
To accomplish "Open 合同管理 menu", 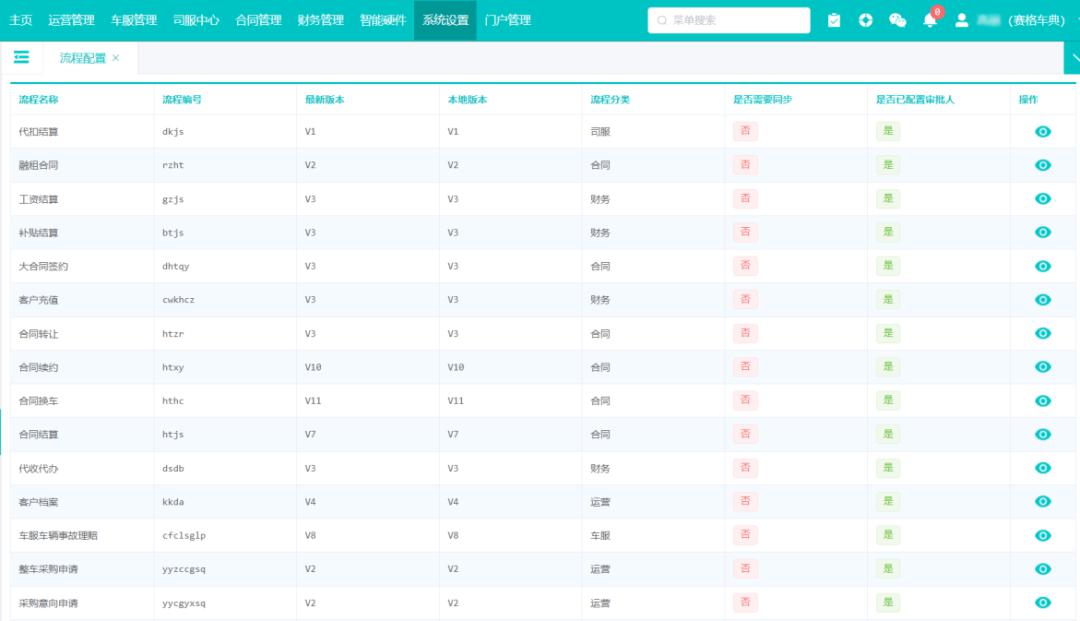I will 258,21.
